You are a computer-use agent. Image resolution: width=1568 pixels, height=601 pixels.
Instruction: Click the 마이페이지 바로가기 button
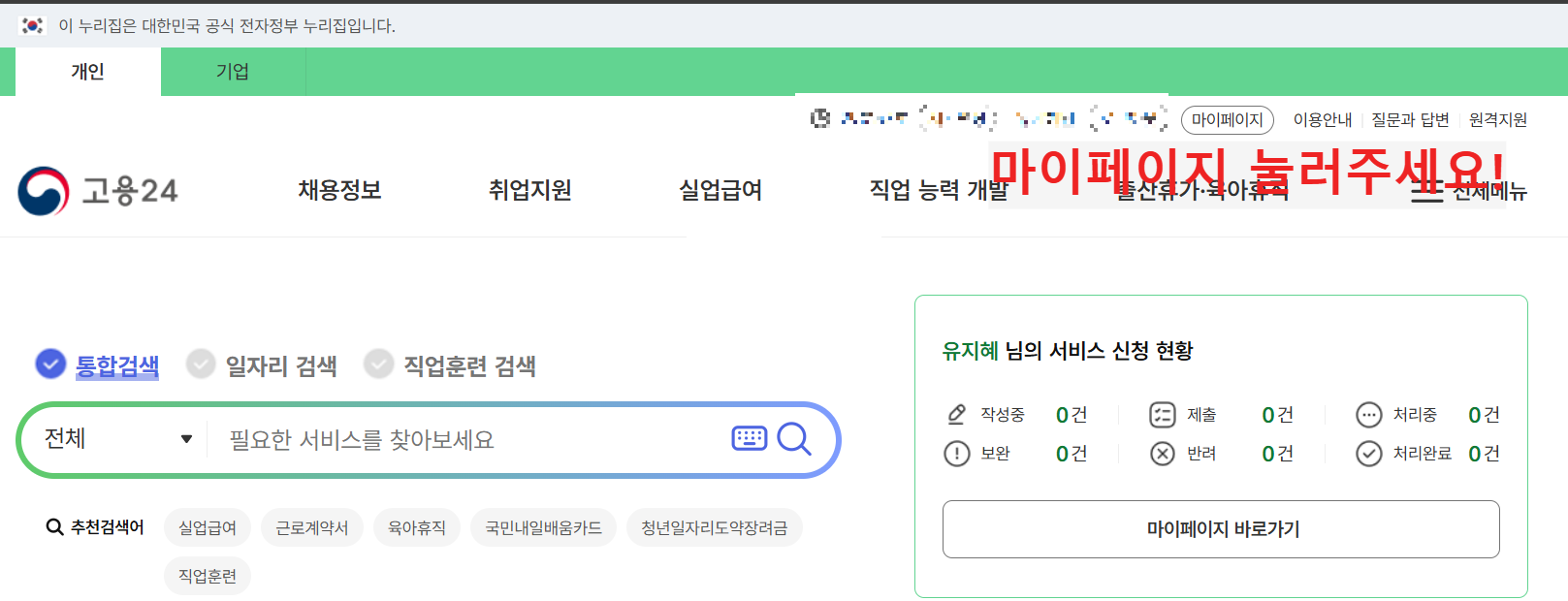click(x=1221, y=529)
